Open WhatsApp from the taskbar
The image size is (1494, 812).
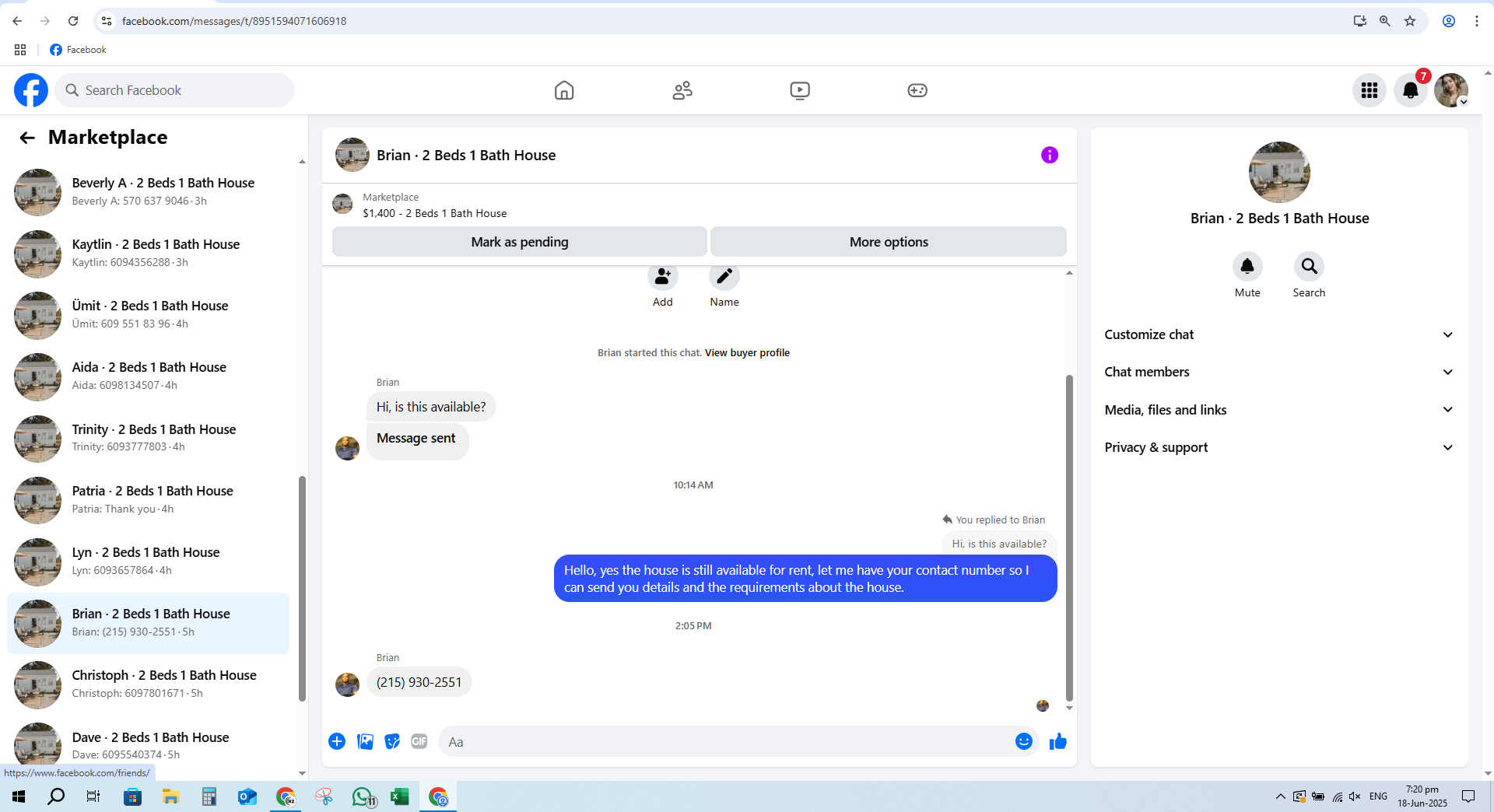(363, 796)
